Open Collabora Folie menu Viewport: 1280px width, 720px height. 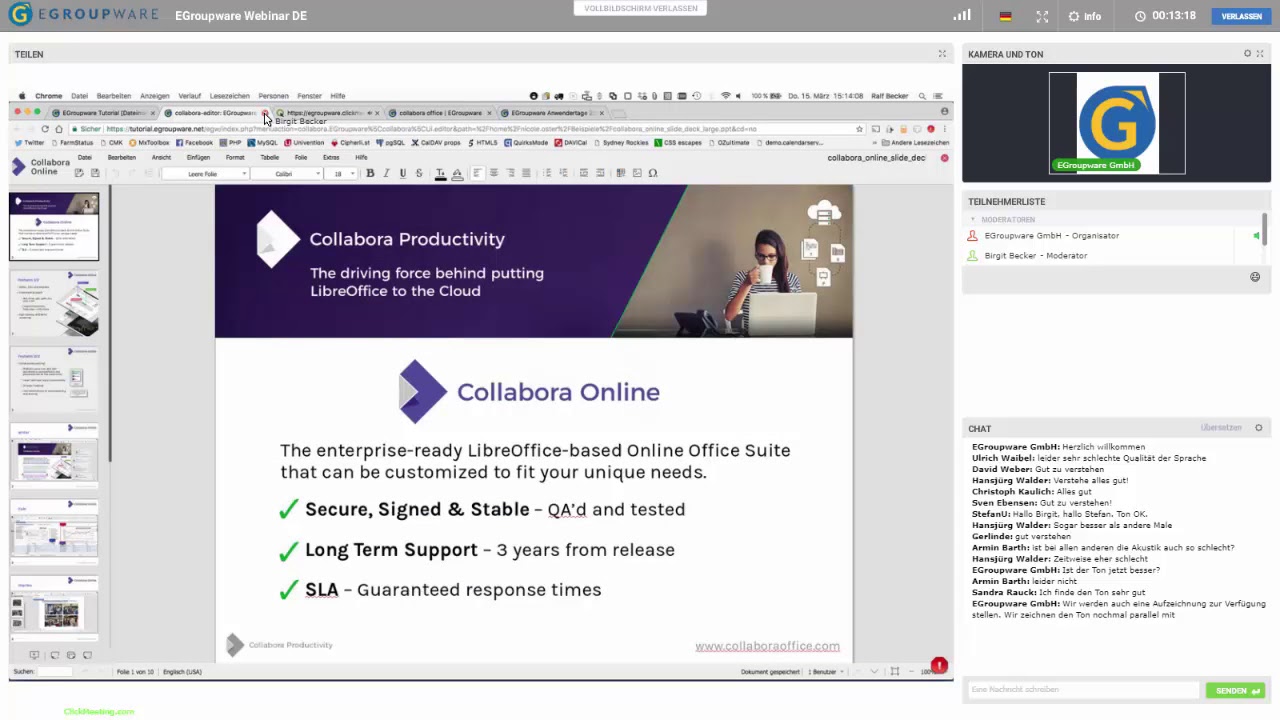coord(300,157)
